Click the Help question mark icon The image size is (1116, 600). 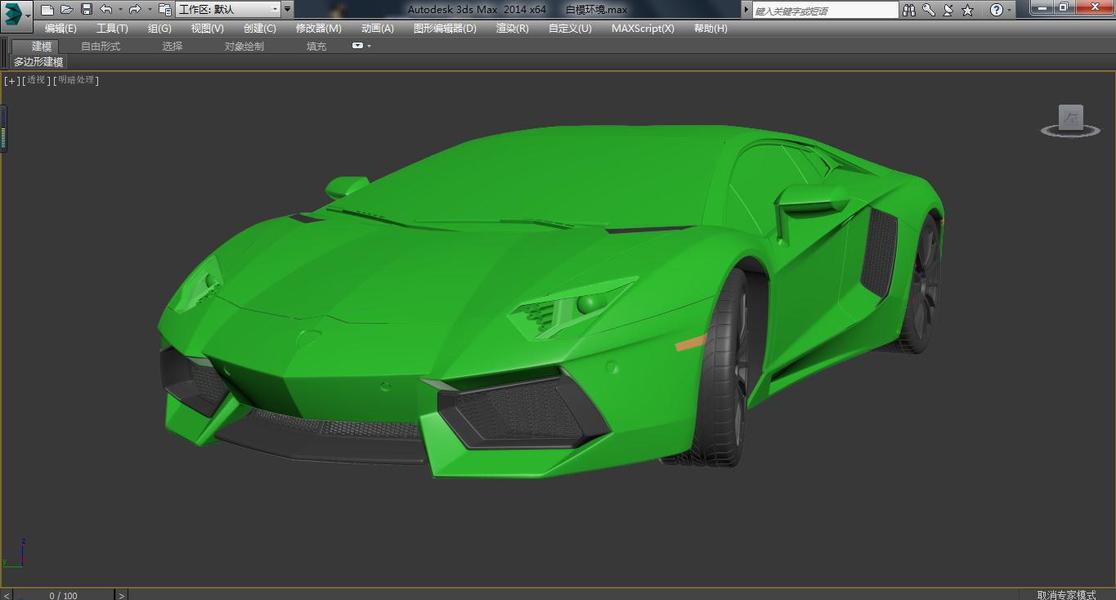[996, 10]
